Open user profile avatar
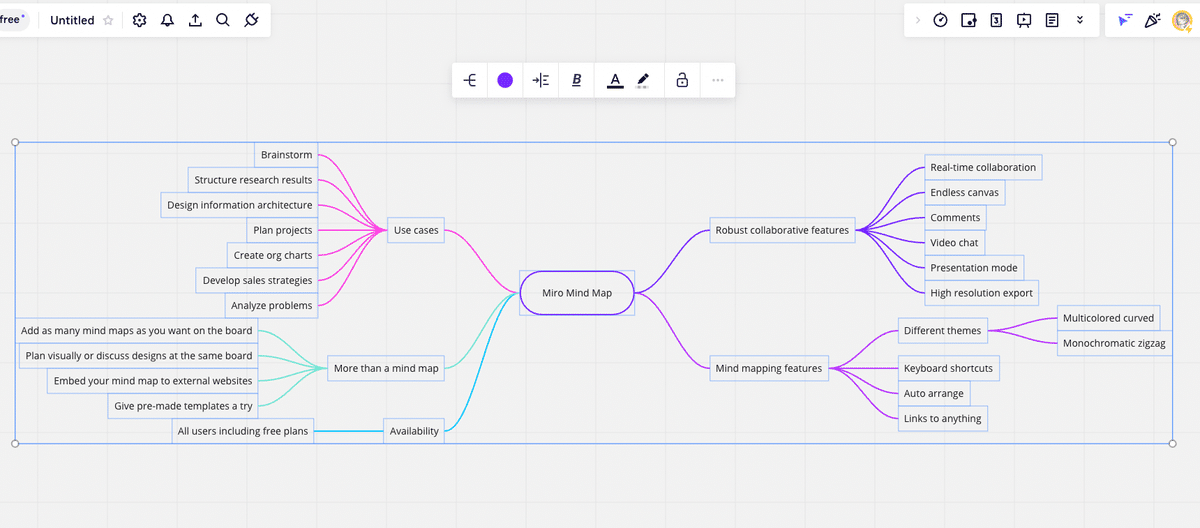This screenshot has height=528, width=1200. tap(1182, 20)
